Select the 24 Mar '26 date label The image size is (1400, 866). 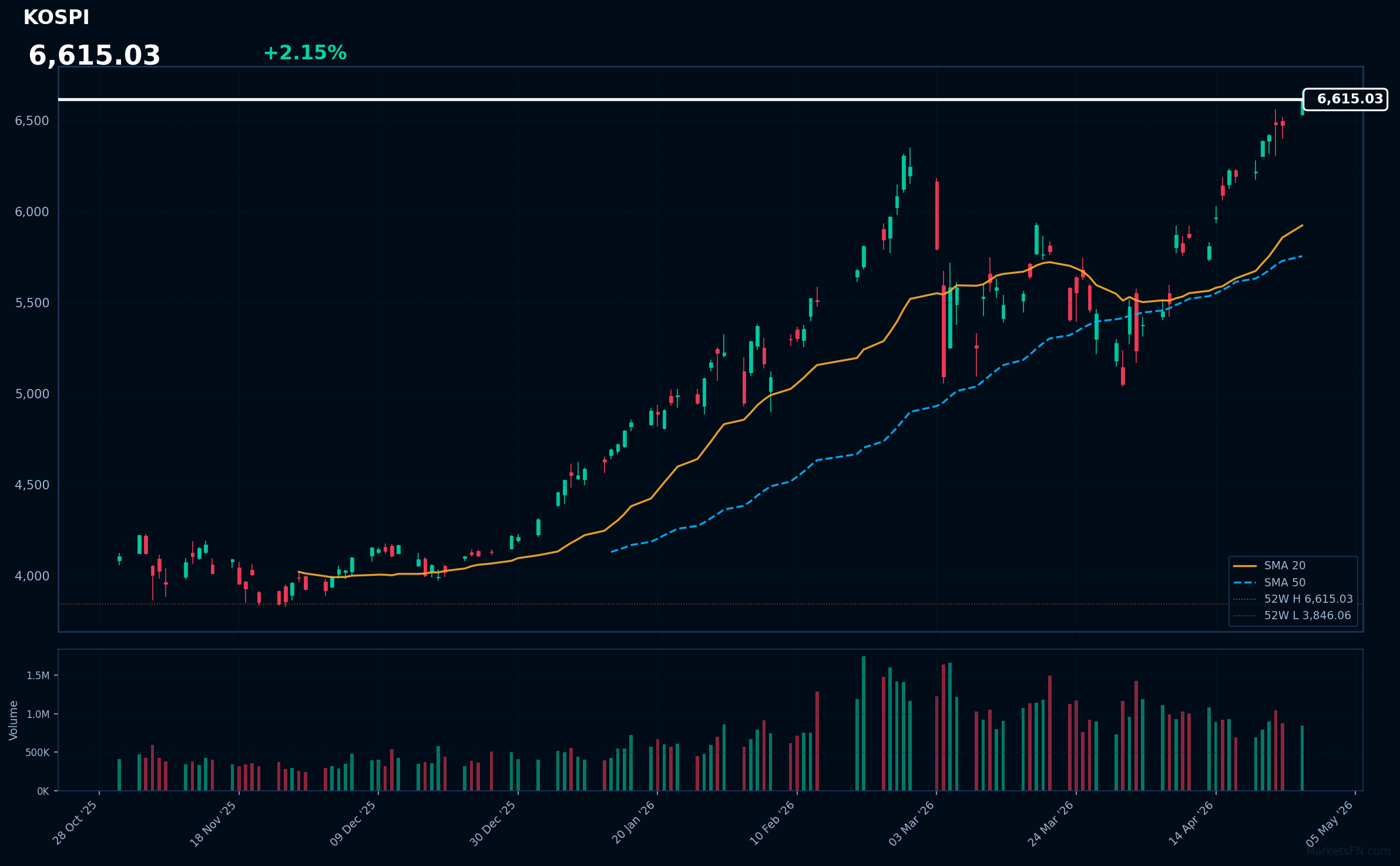coord(1050,824)
